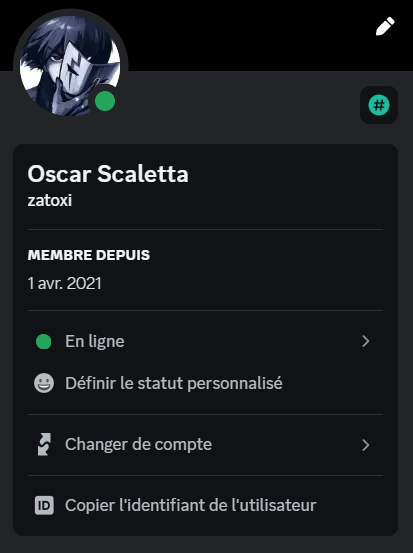The height and width of the screenshot is (553, 413).
Task: Expand the Changer de compte chevron
Action: coord(366,445)
